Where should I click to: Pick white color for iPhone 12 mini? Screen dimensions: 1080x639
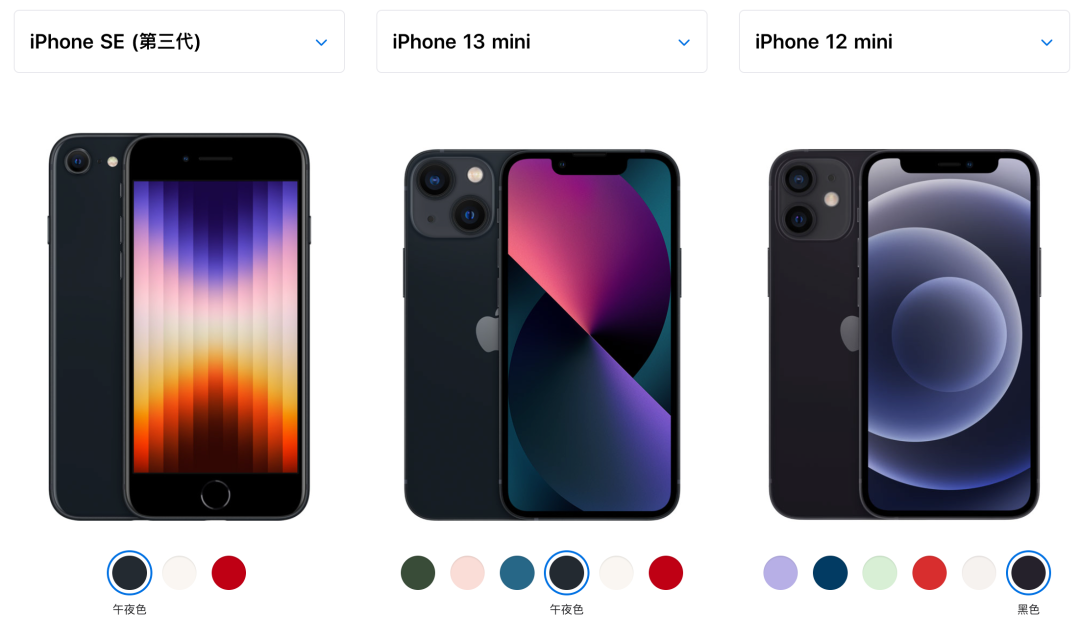[979, 572]
